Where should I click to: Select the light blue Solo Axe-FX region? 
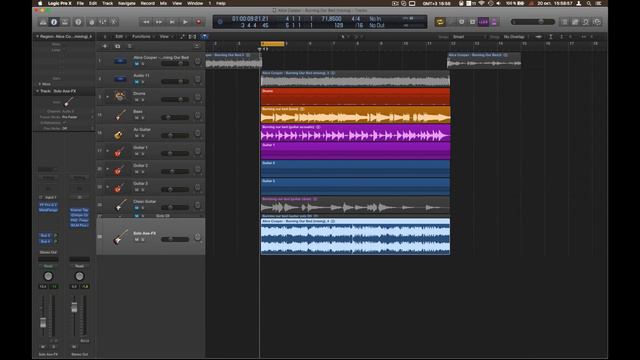point(355,236)
